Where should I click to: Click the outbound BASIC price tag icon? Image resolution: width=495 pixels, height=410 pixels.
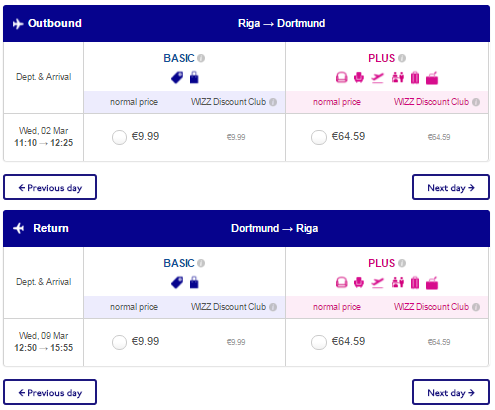177,78
